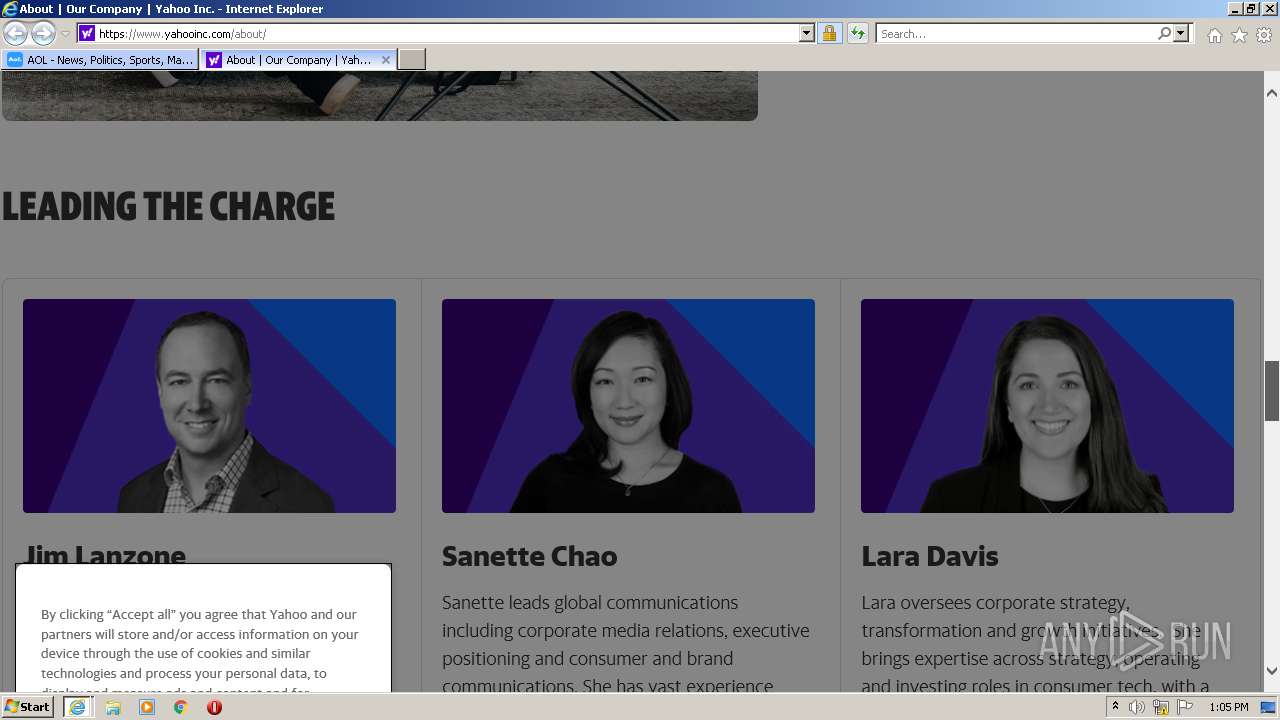This screenshot has height=720, width=1280.
Task: Open the Chrome taskbar icon
Action: click(x=181, y=707)
